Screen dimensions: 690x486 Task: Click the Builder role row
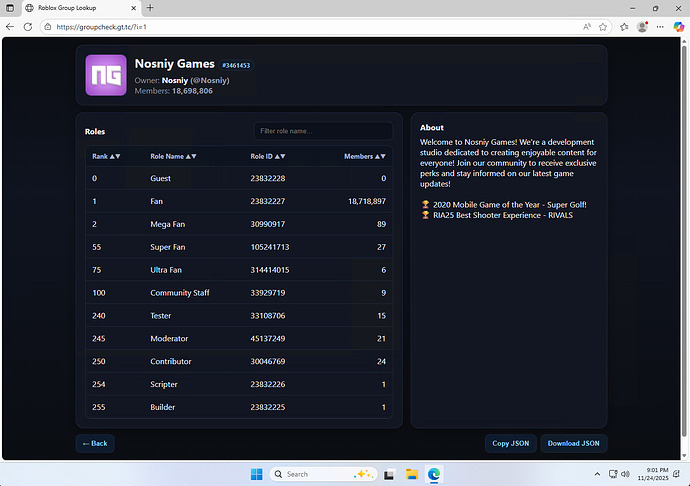(x=239, y=407)
